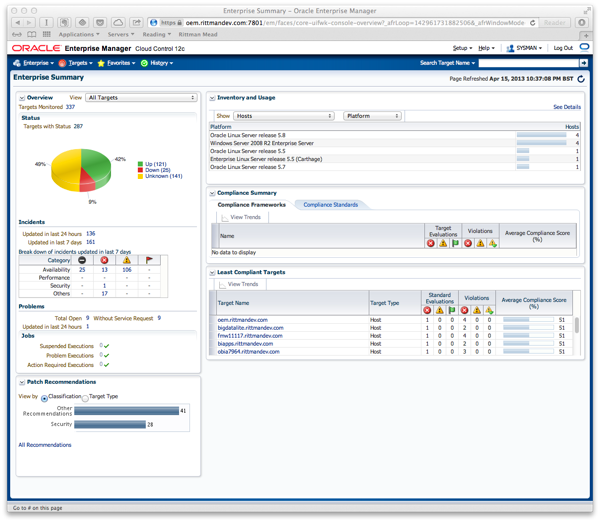Image resolution: width=600 pixels, height=522 pixels.
Task: Refresh the Enterprise Summary page icon
Action: click(581, 79)
